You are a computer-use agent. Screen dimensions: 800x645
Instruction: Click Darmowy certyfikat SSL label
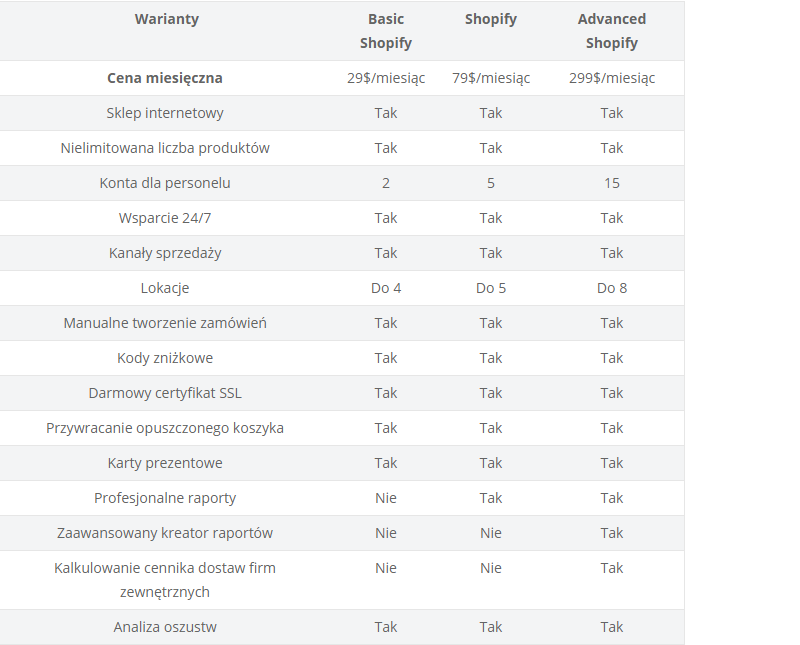(165, 393)
